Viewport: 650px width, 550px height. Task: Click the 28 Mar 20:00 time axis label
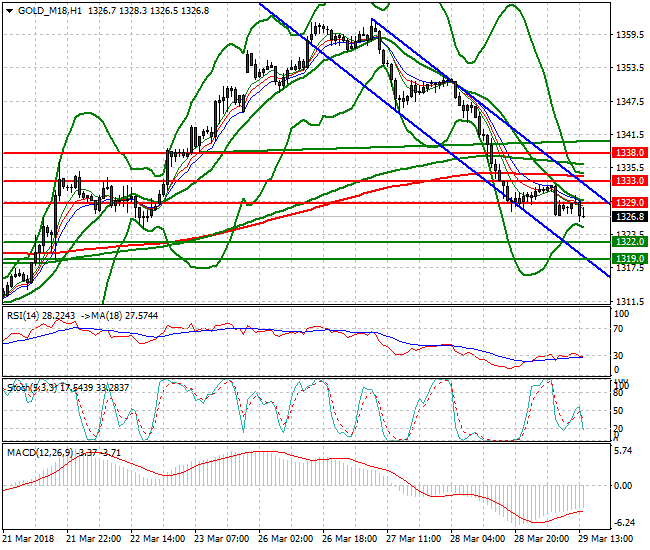point(542,539)
